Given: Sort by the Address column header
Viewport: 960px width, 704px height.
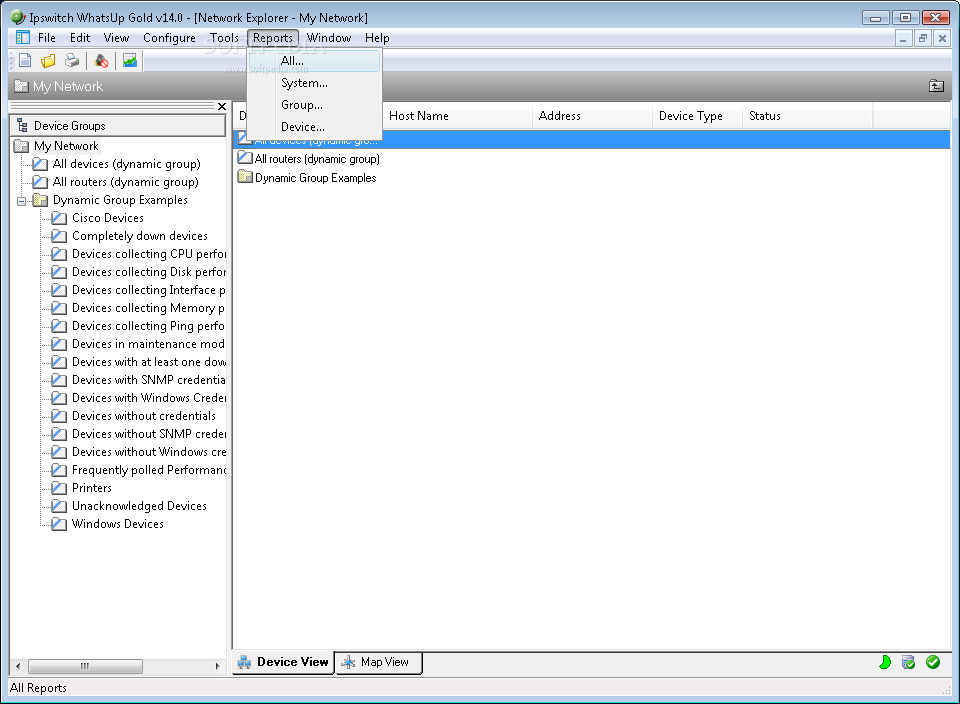Looking at the screenshot, I should click(592, 116).
